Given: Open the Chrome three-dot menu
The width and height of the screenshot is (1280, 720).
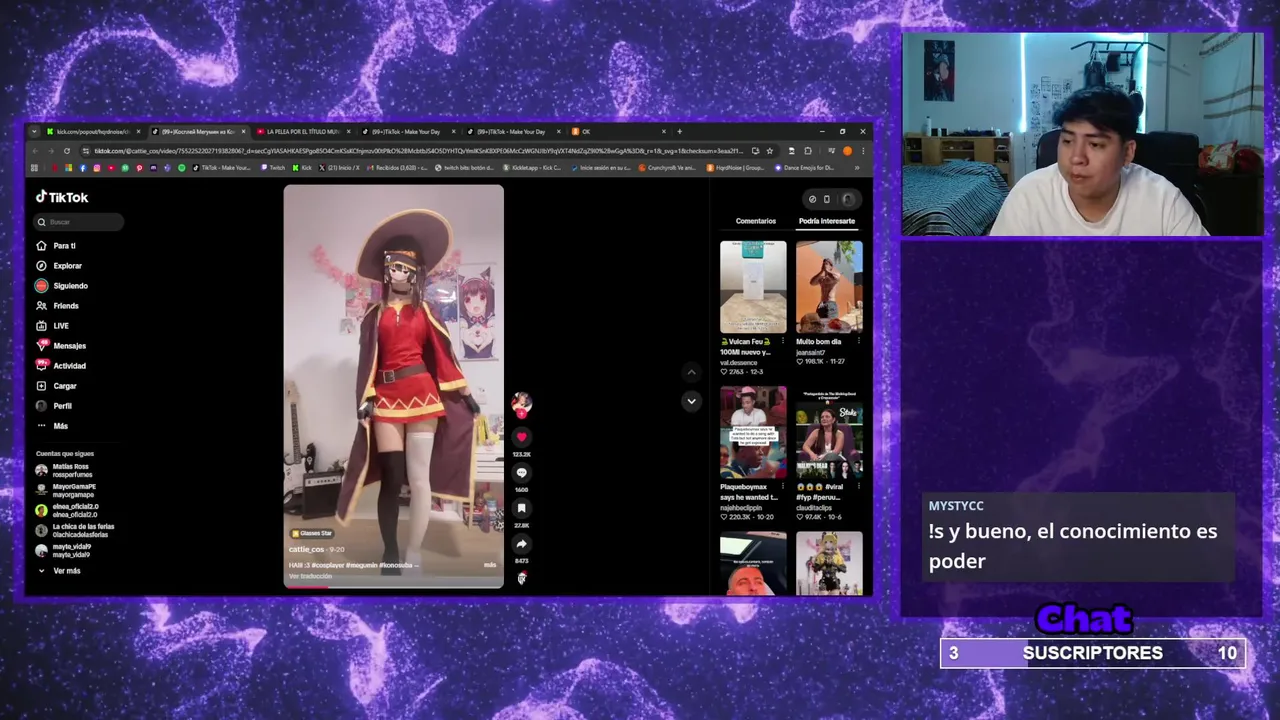Looking at the screenshot, I should tap(863, 151).
